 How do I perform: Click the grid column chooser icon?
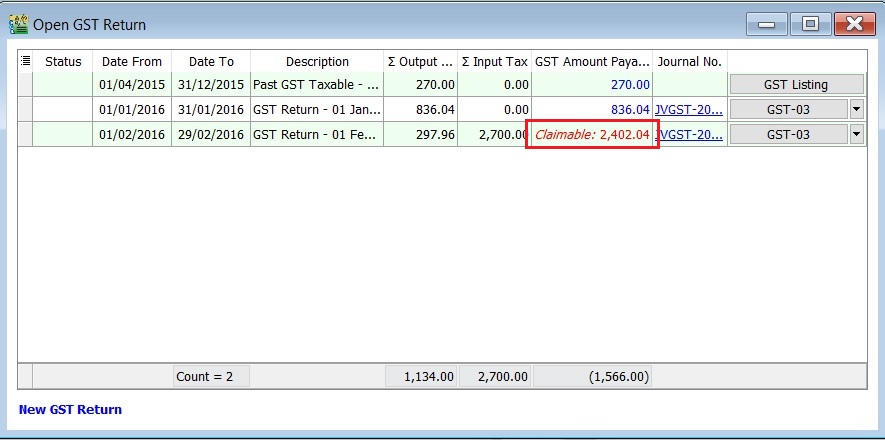25,62
